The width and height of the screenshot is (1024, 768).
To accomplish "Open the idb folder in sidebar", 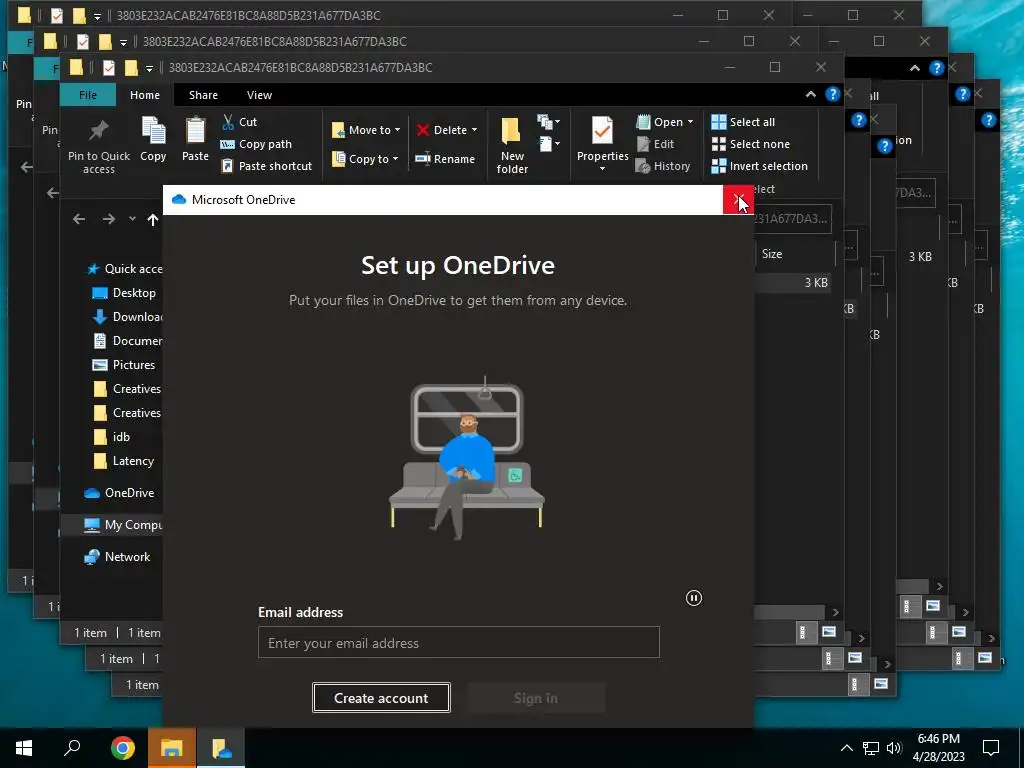I will point(112,437).
